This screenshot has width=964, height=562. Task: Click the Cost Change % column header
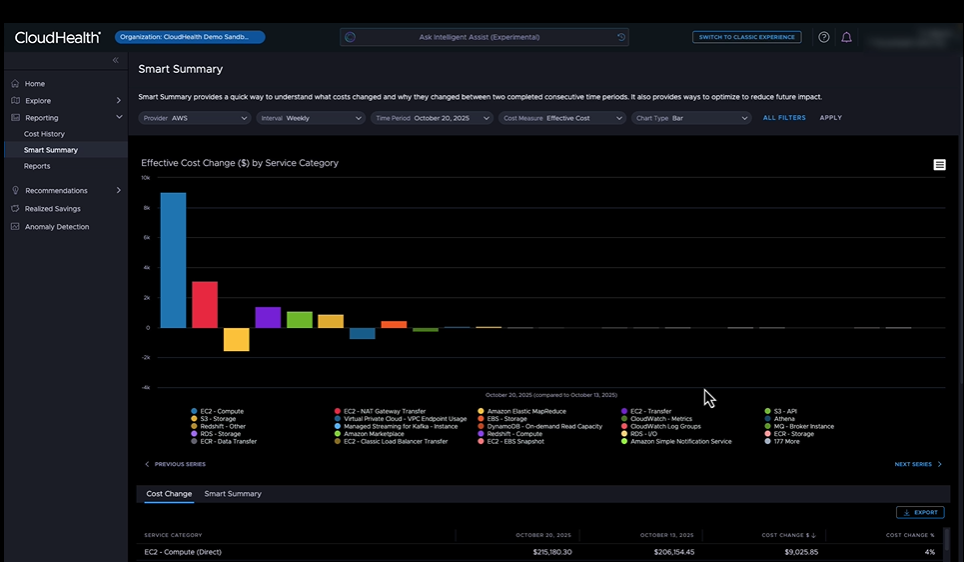pos(910,536)
